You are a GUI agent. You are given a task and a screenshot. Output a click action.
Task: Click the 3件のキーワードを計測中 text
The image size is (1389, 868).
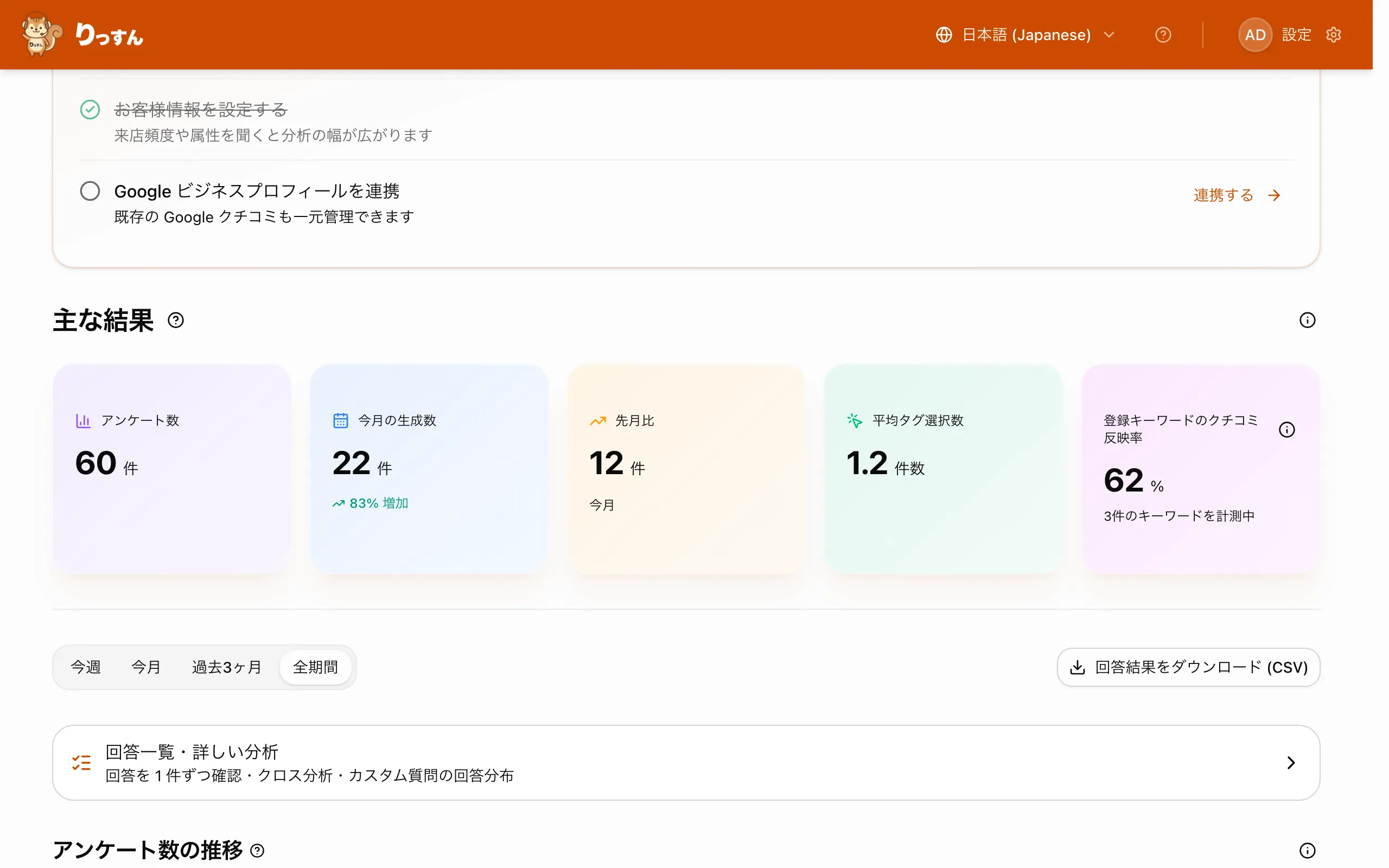pyautogui.click(x=1178, y=516)
